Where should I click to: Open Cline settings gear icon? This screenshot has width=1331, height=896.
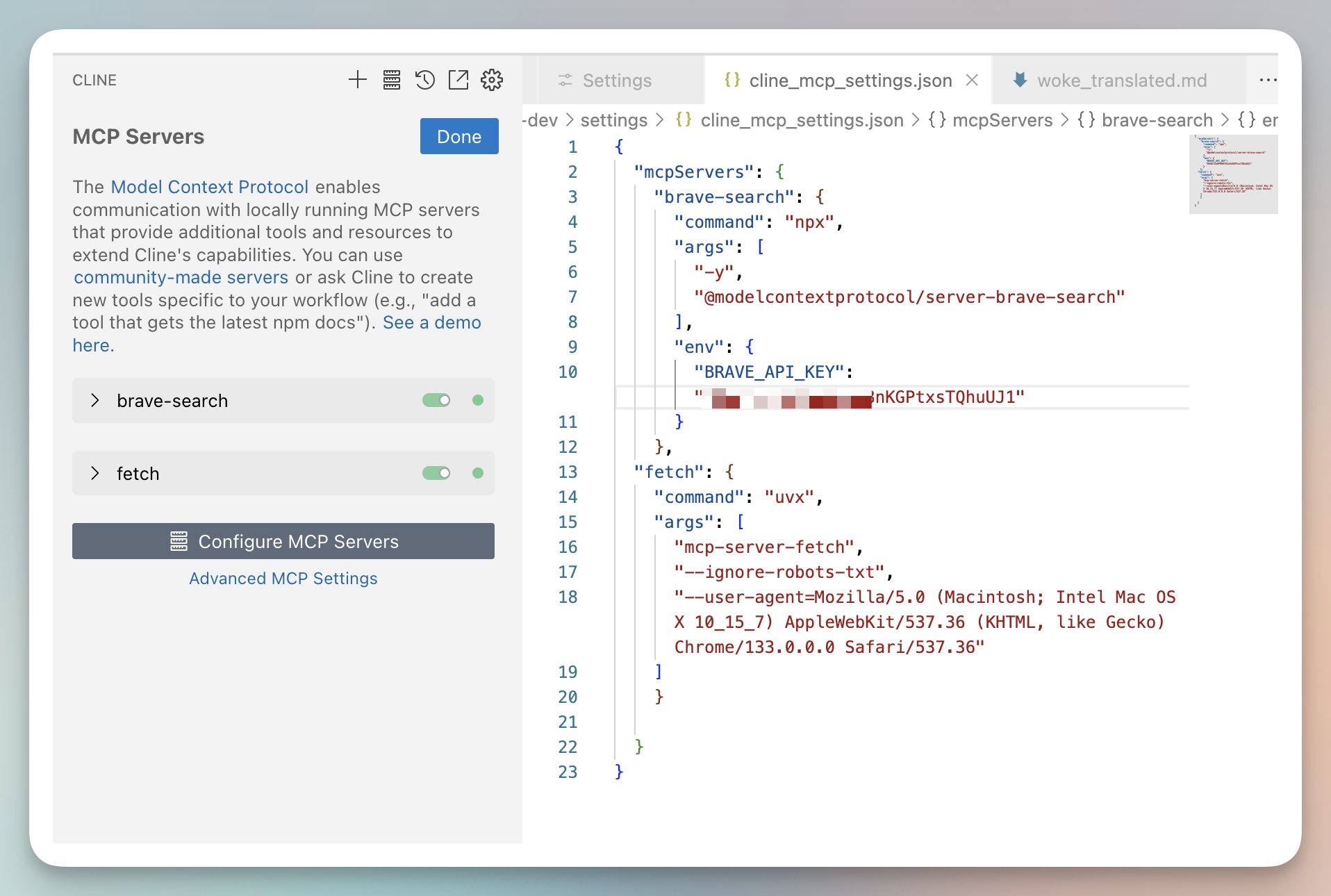point(492,80)
